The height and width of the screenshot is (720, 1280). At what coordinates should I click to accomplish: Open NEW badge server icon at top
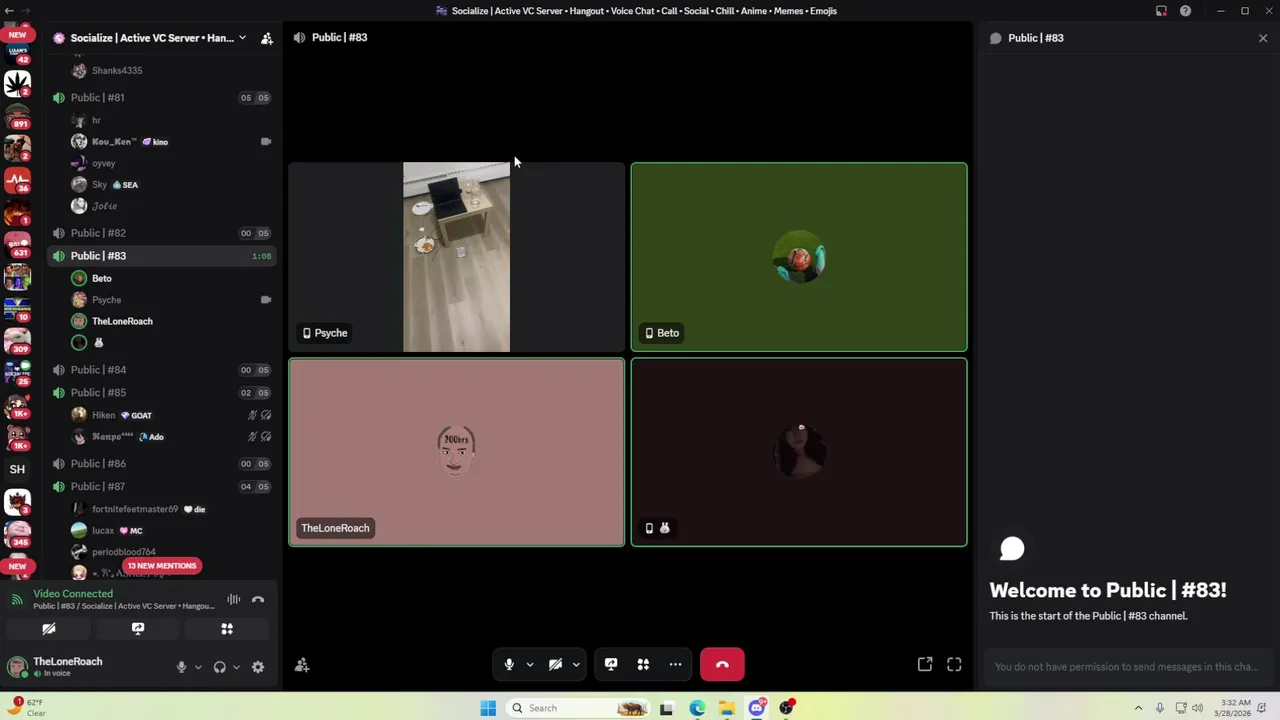pos(17,35)
